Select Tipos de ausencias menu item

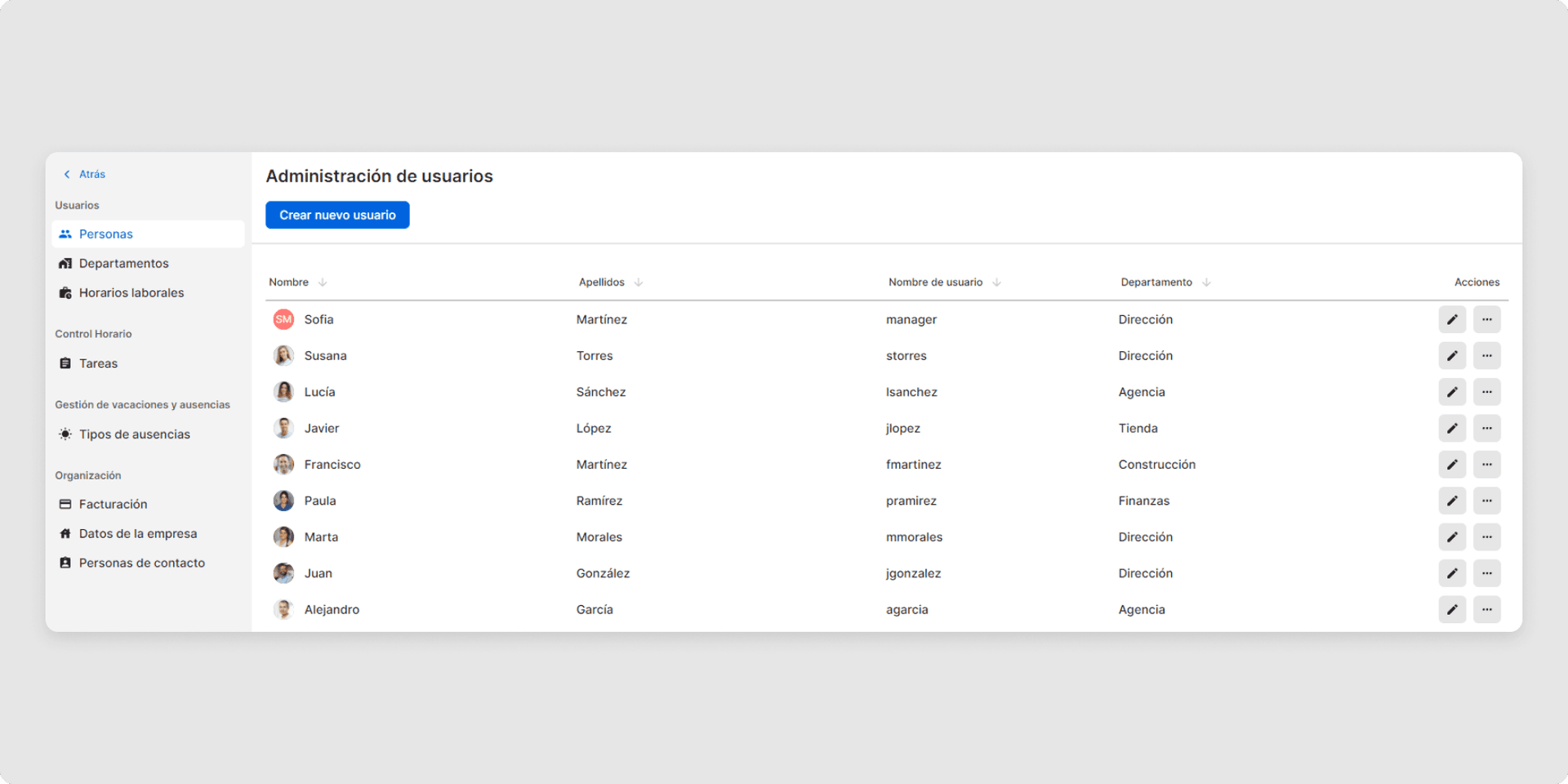[x=134, y=434]
